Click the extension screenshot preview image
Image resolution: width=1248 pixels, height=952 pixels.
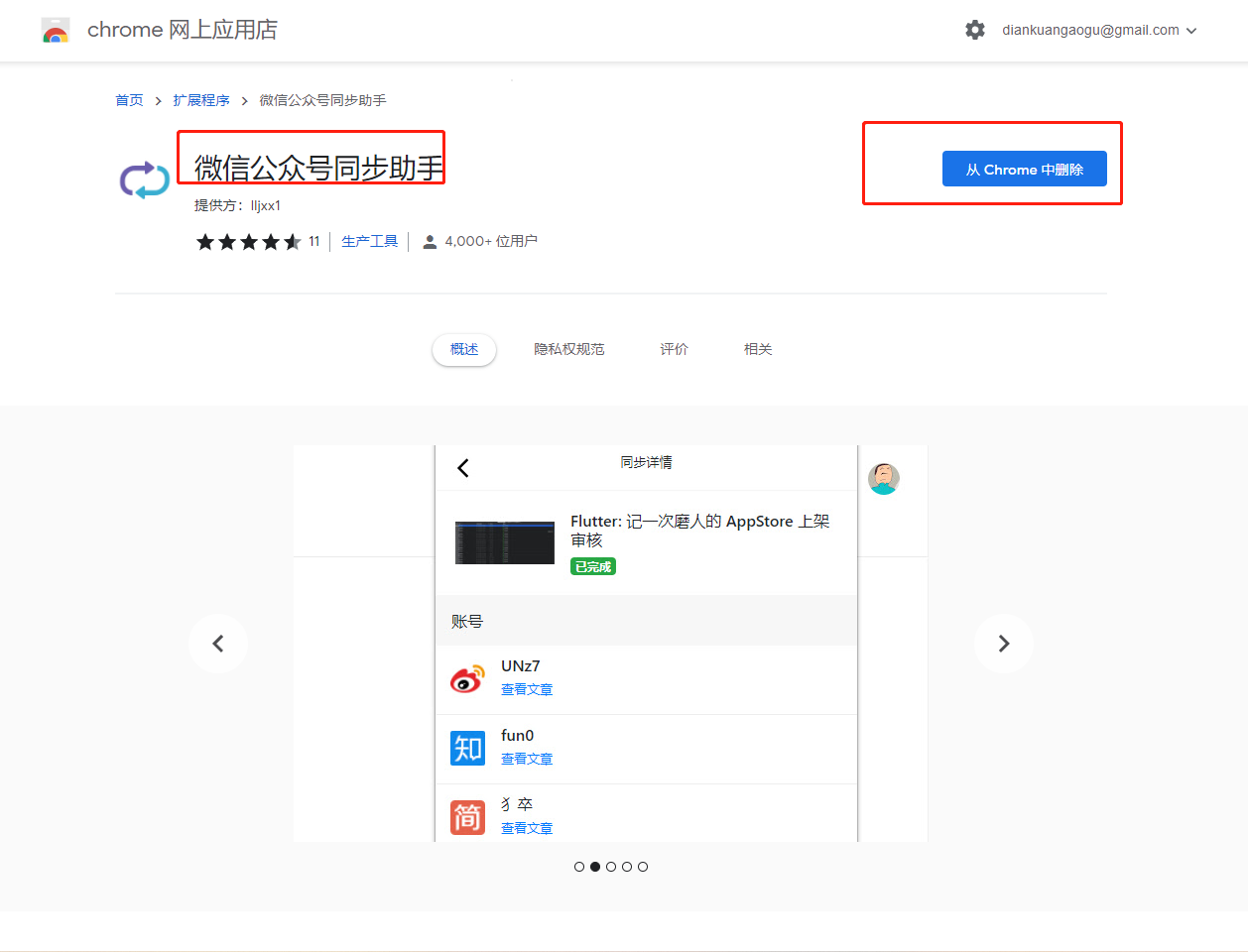tap(645, 645)
